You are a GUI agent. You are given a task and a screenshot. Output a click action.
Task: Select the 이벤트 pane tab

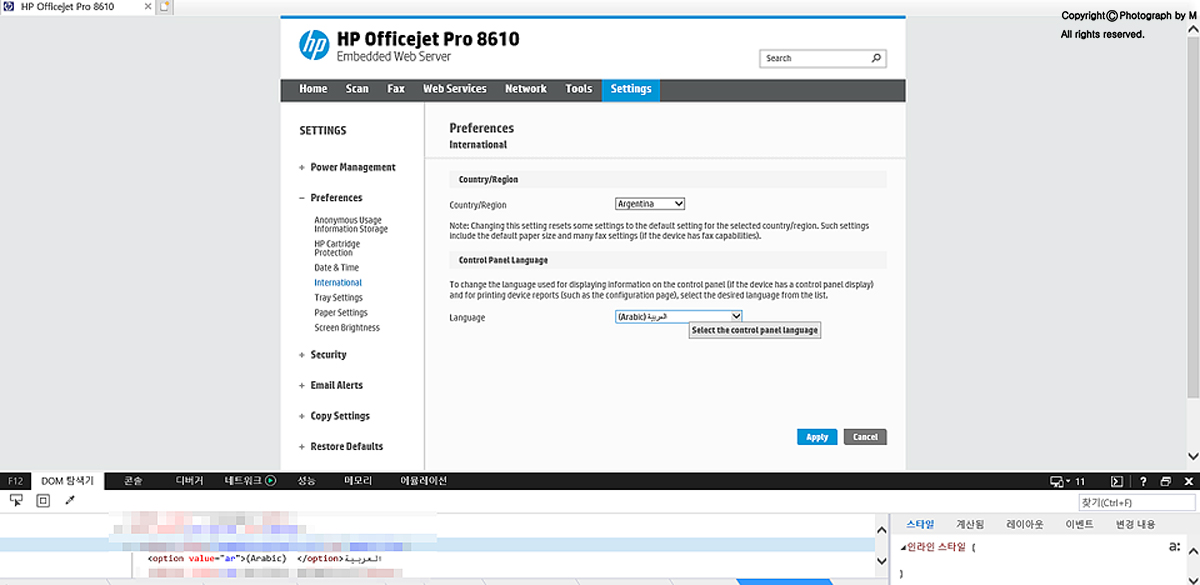(x=1078, y=524)
